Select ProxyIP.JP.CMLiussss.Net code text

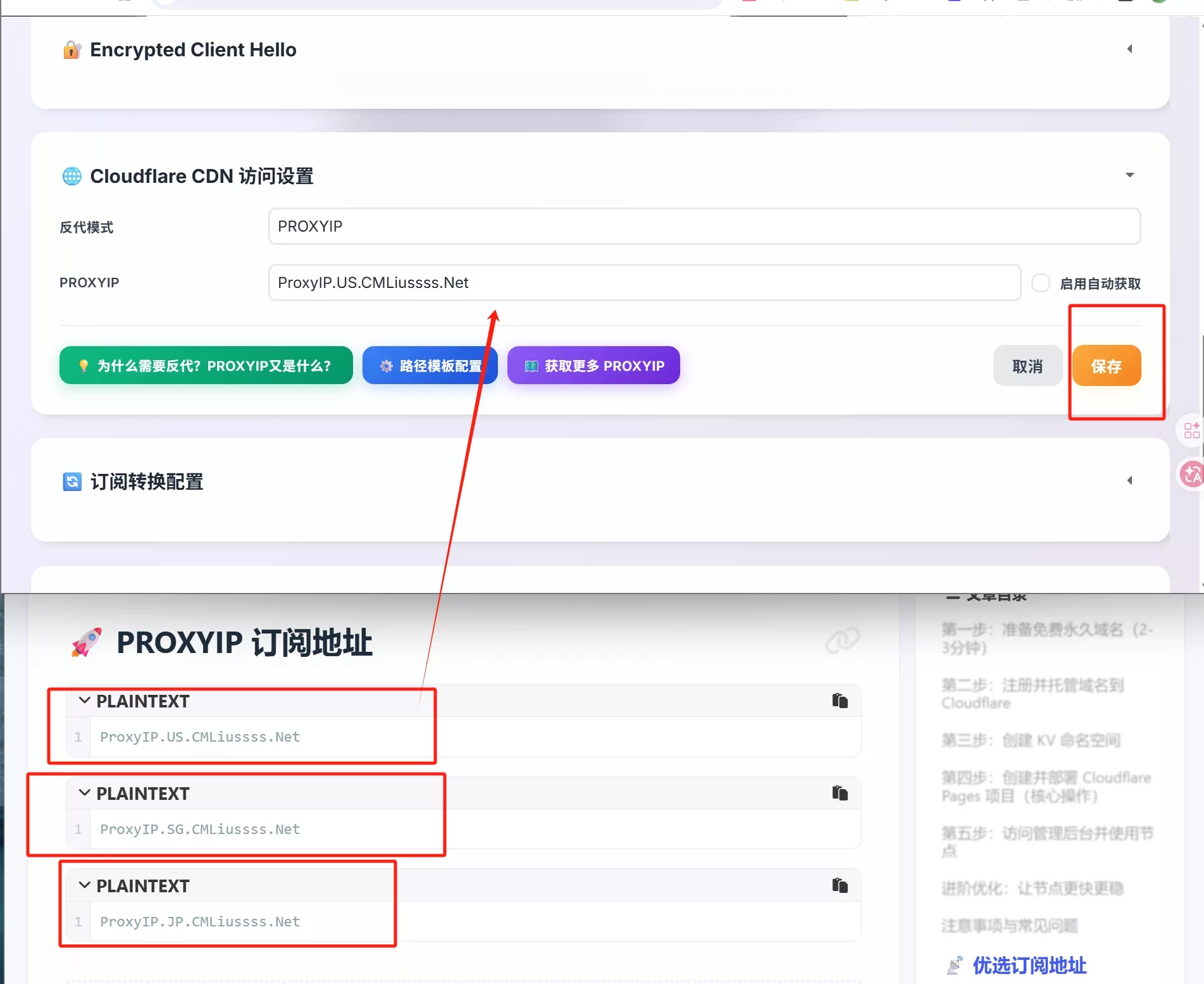(x=200, y=922)
